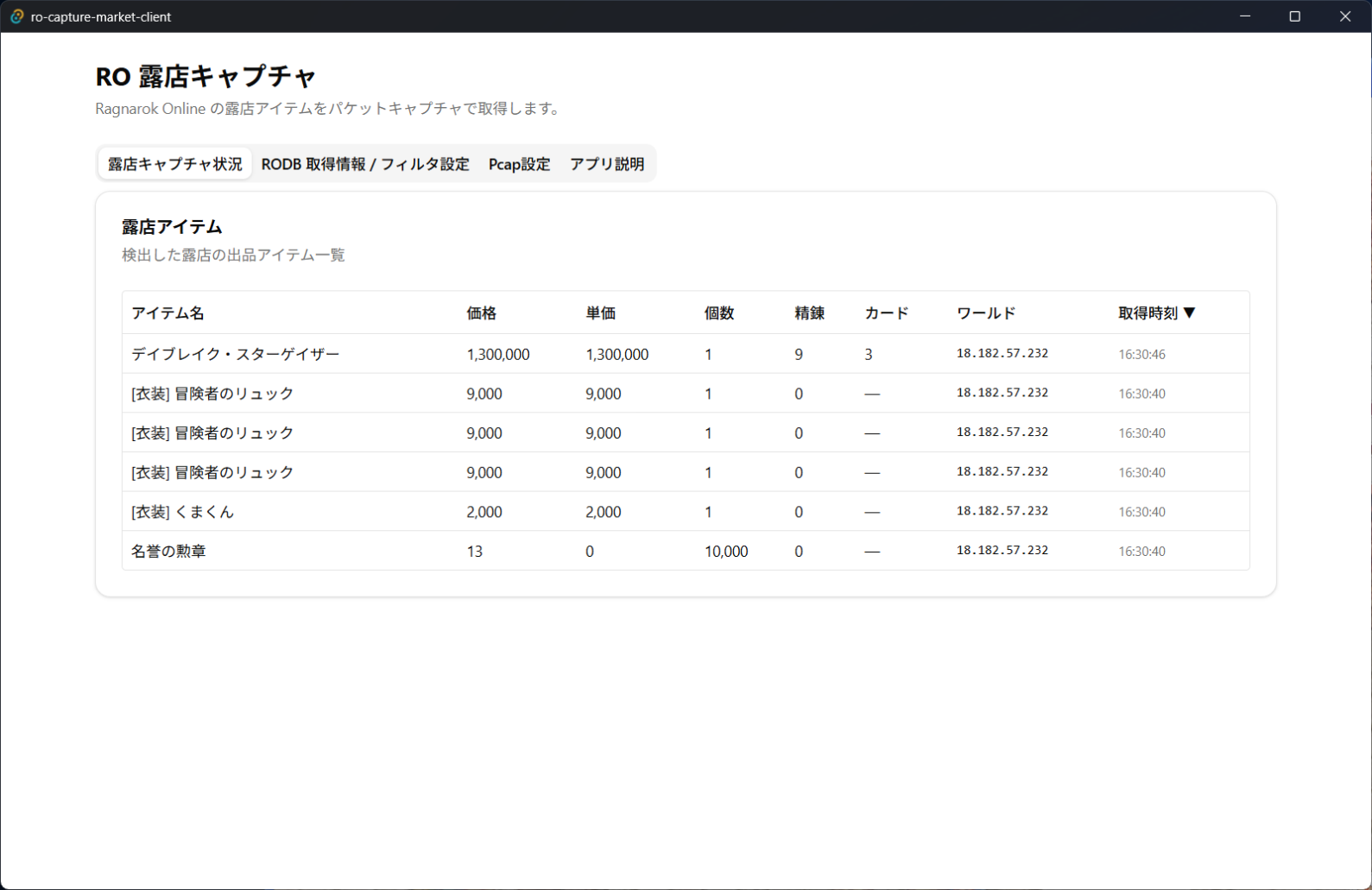Click 価格 value 2,000 in くまくん row
The height and width of the screenshot is (890, 1372).
coord(484,512)
